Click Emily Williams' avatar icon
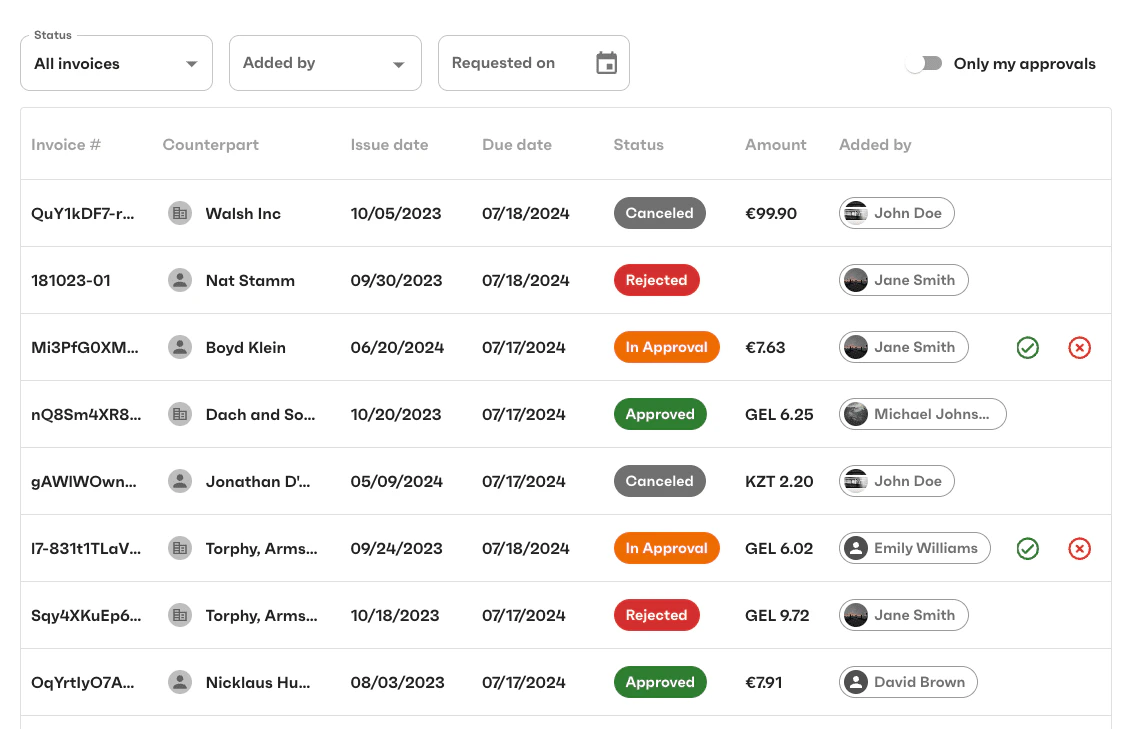1130x729 pixels. (x=855, y=548)
